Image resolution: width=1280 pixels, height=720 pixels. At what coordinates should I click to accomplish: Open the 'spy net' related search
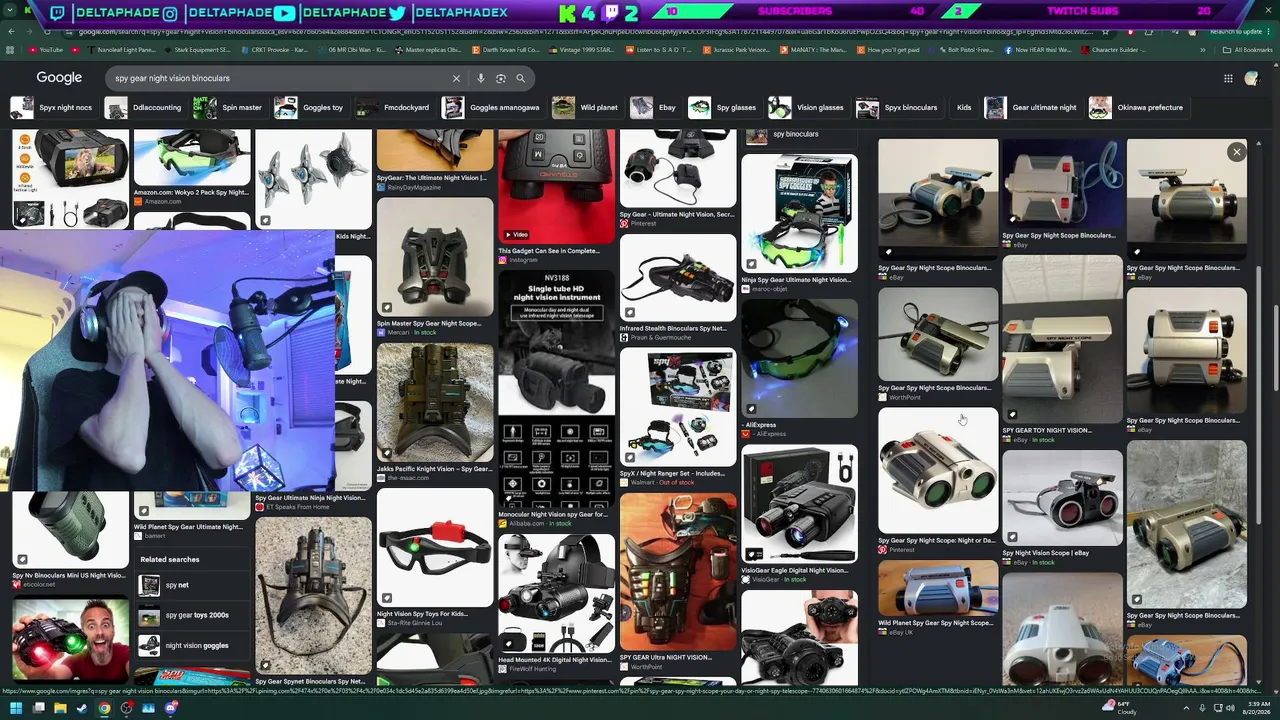tap(191, 585)
